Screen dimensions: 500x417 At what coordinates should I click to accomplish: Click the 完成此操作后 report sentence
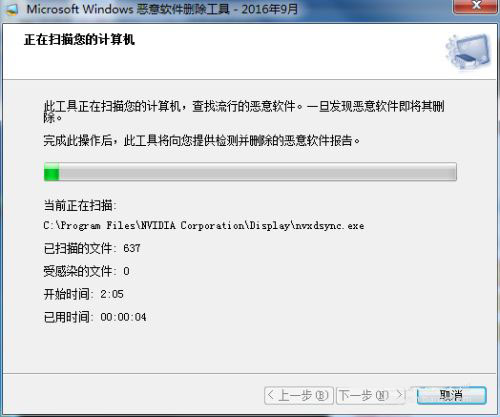(x=202, y=141)
